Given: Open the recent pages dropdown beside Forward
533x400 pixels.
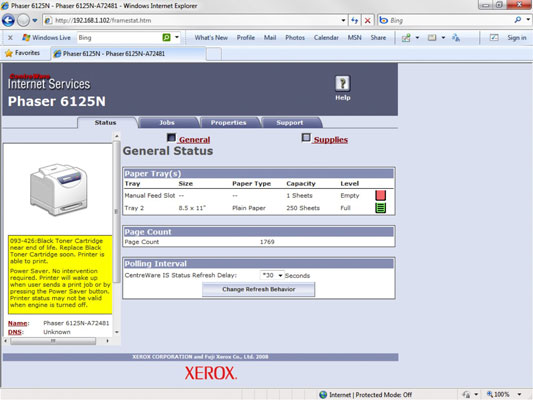Looking at the screenshot, I should point(35,21).
